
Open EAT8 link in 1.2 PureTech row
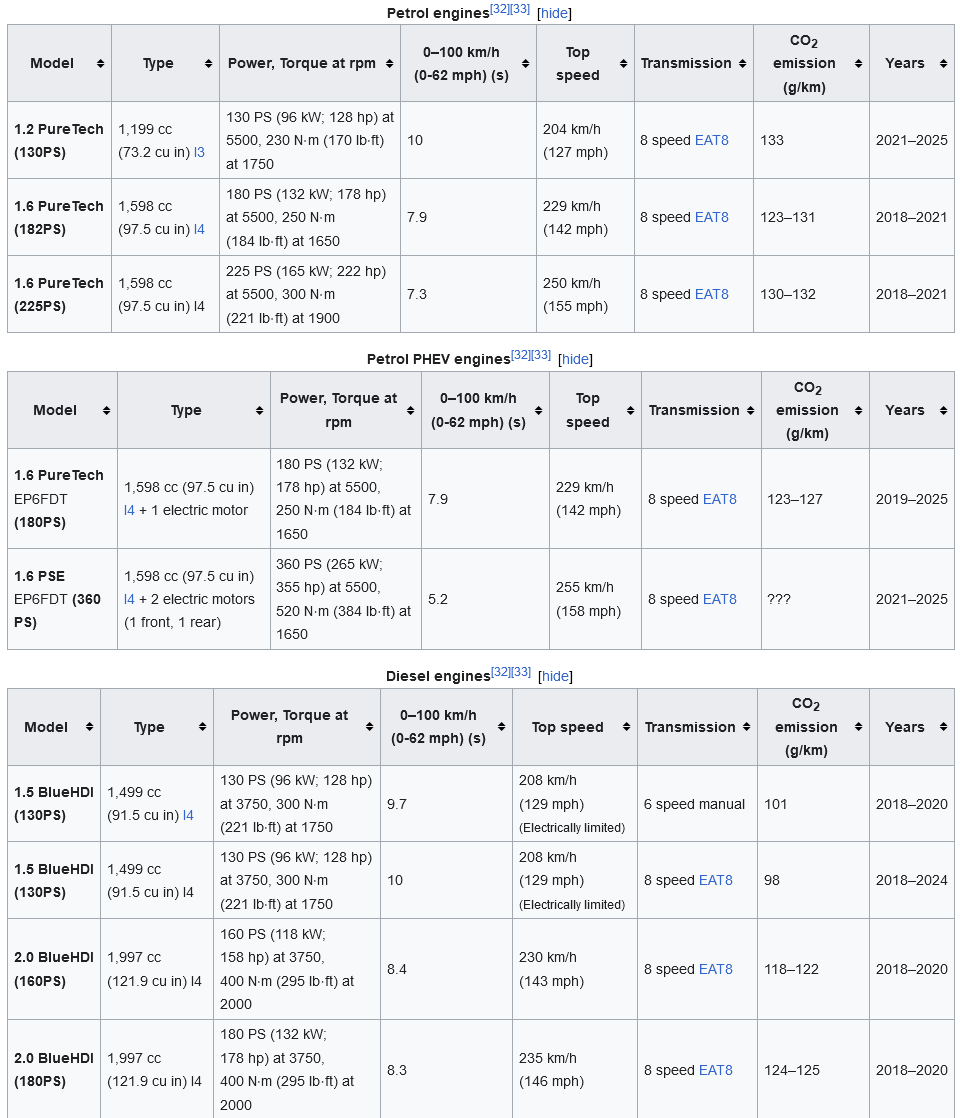[x=712, y=140]
